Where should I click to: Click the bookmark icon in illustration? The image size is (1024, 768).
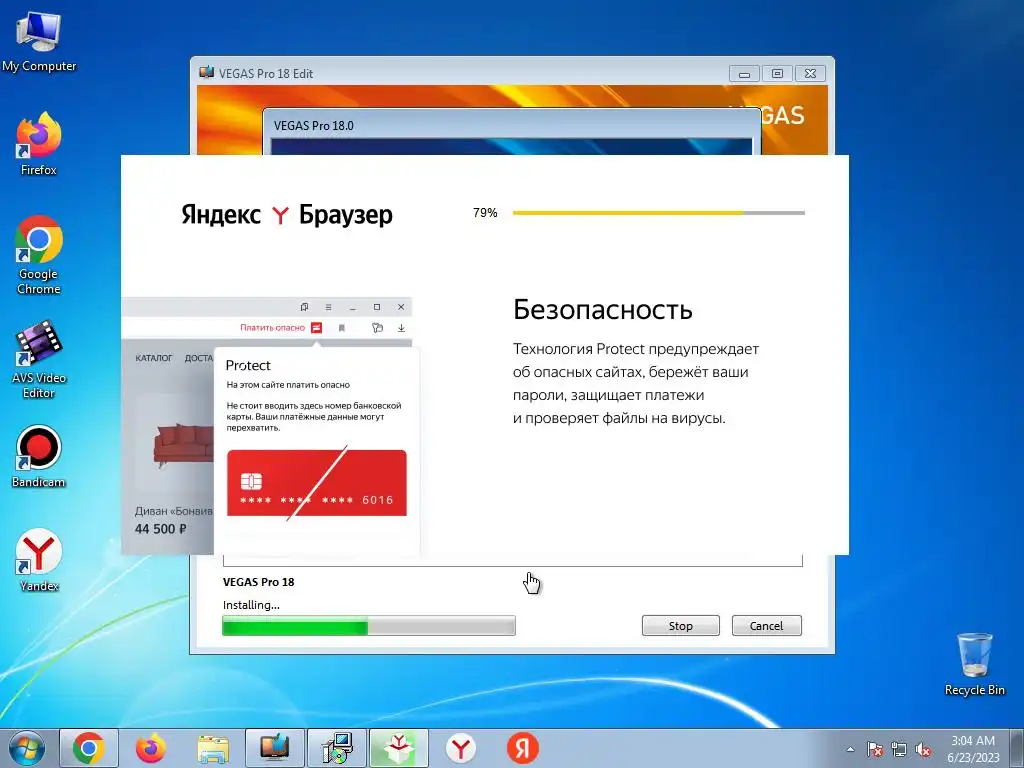342,328
